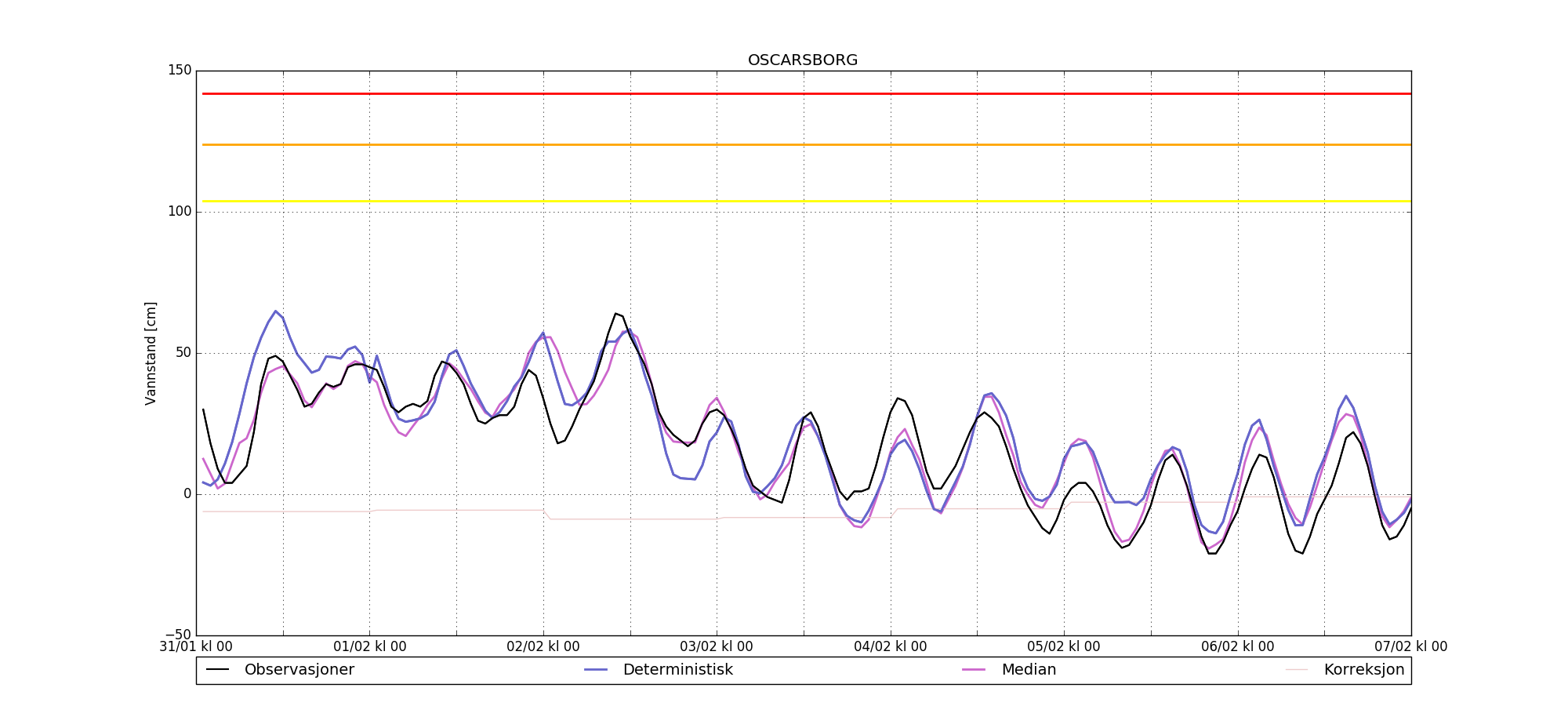Click the 31/01 kl 00 x-axis label
1568x706 pixels.
pos(196,647)
